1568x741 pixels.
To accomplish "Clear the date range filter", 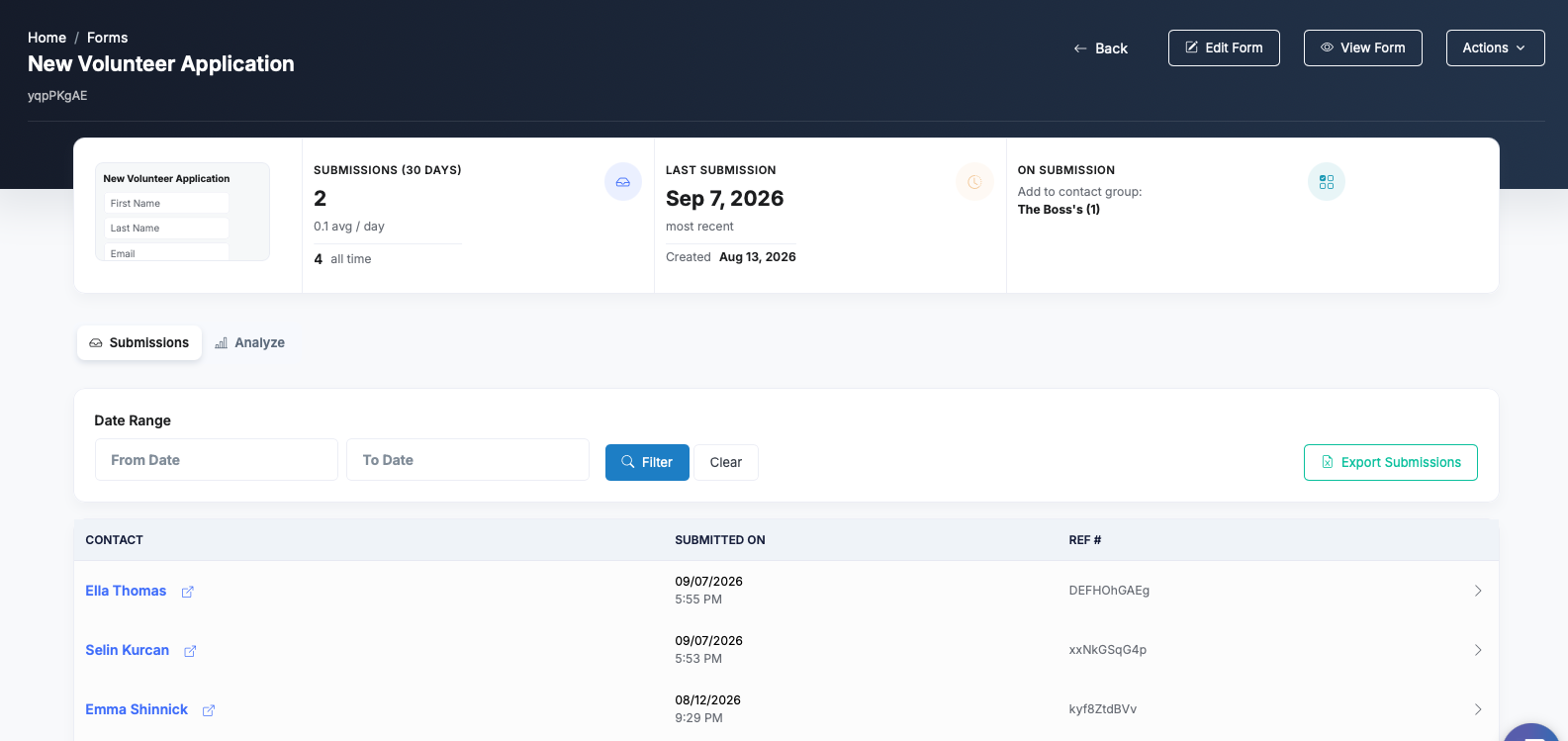I will click(x=726, y=462).
